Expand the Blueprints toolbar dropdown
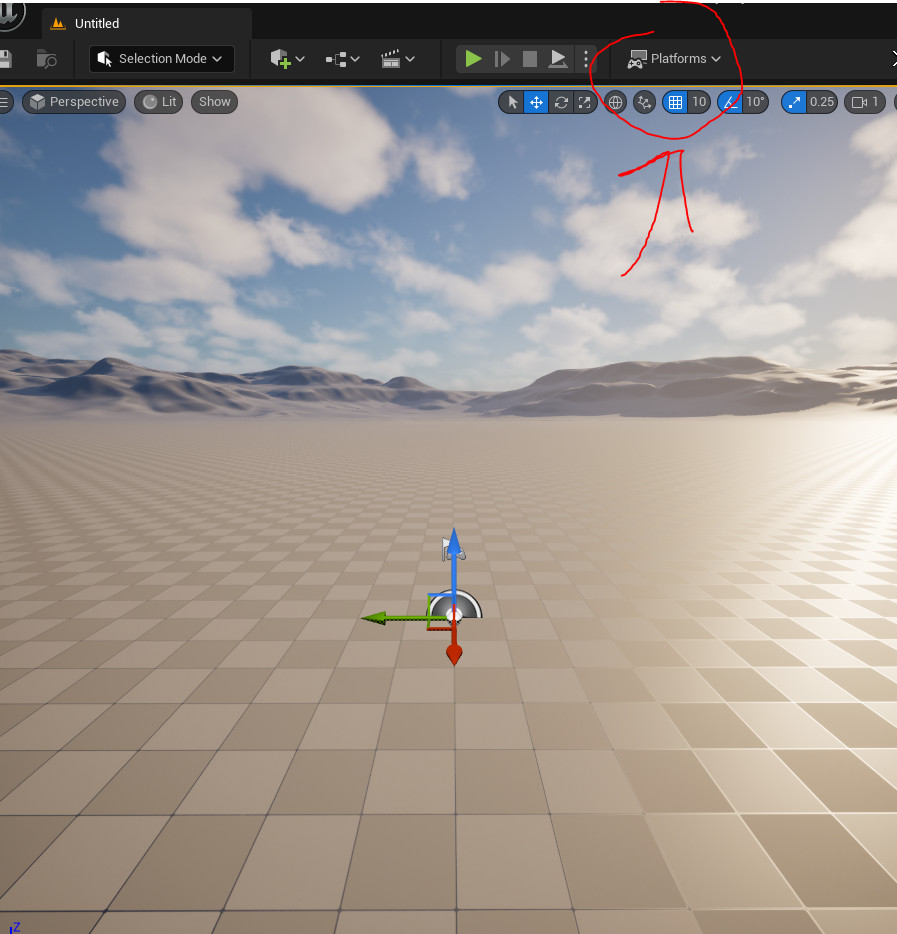897x934 pixels. click(x=342, y=58)
